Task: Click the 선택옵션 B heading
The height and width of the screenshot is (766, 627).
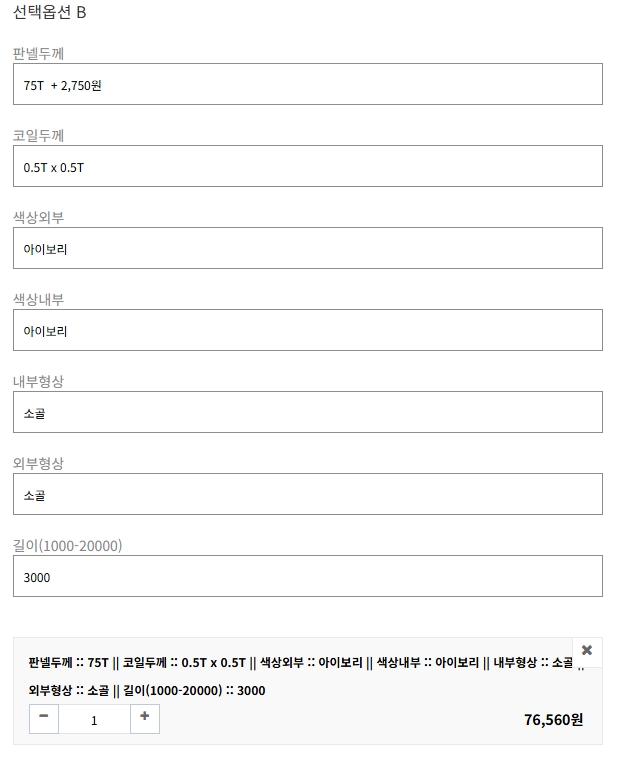Action: (49, 13)
